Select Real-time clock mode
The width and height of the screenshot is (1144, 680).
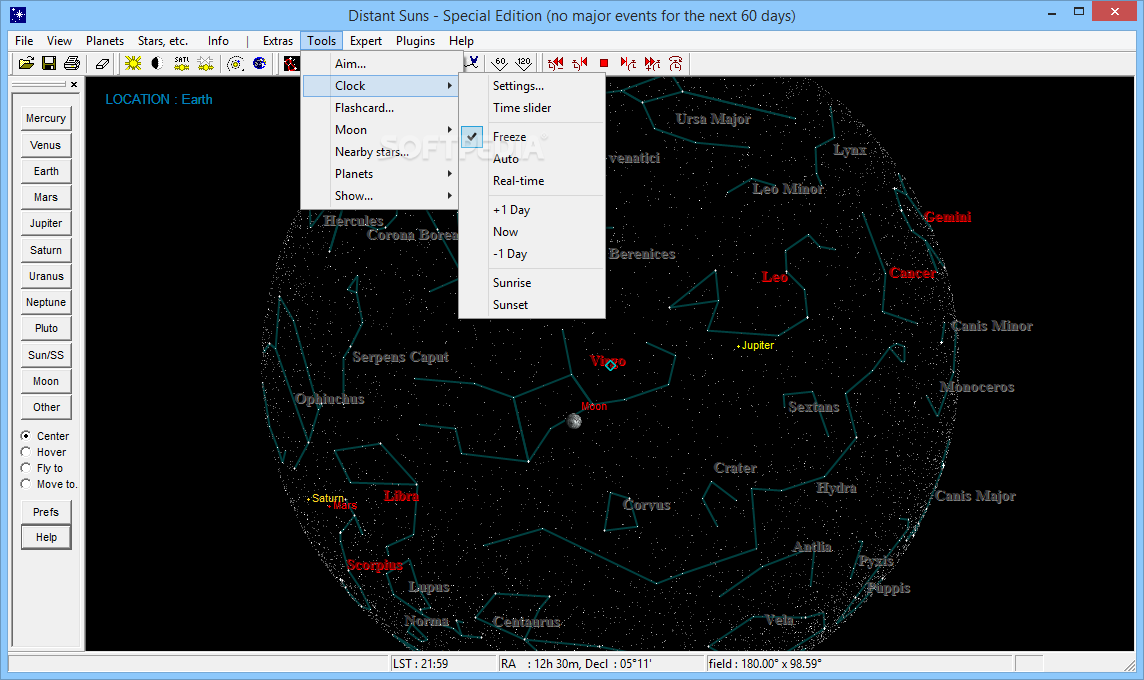click(x=532, y=180)
